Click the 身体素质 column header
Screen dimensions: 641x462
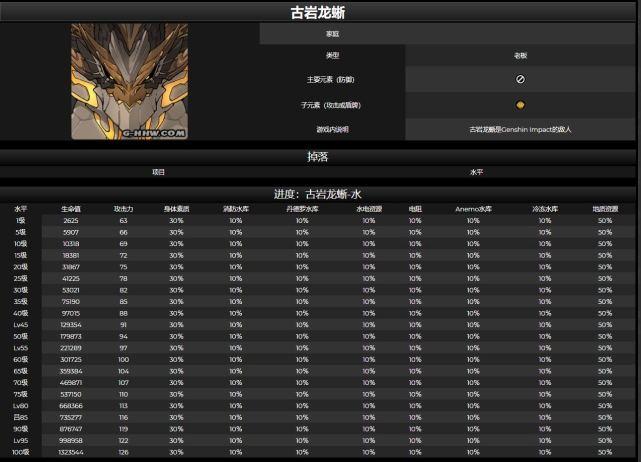click(x=176, y=209)
